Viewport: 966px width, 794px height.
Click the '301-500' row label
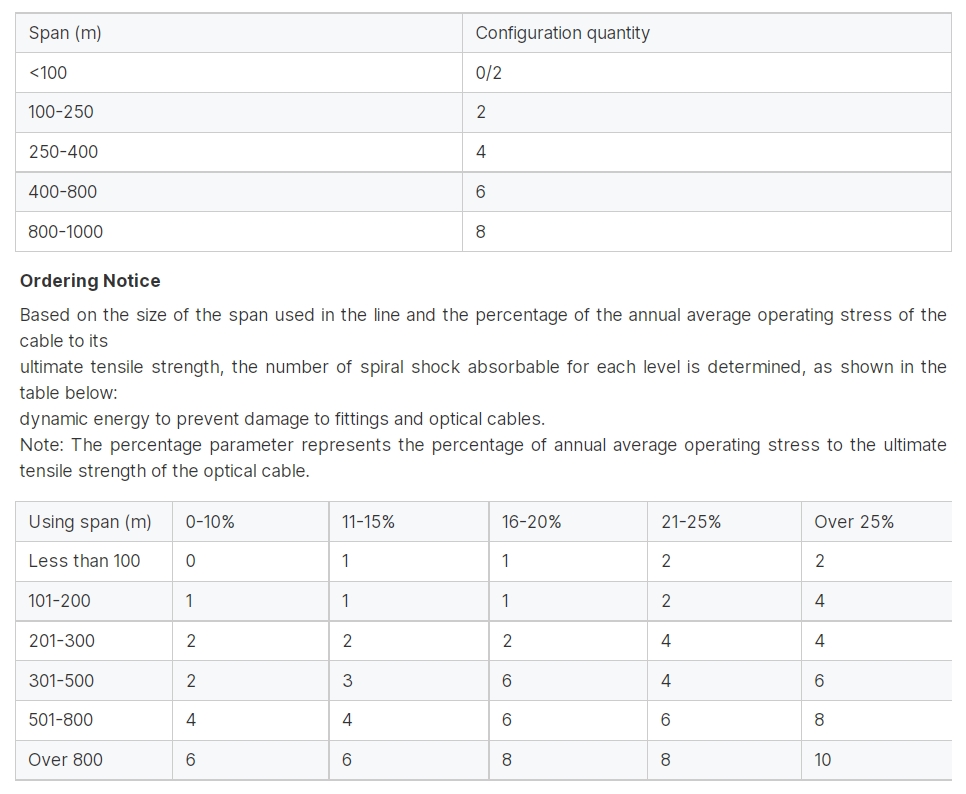tap(94, 681)
